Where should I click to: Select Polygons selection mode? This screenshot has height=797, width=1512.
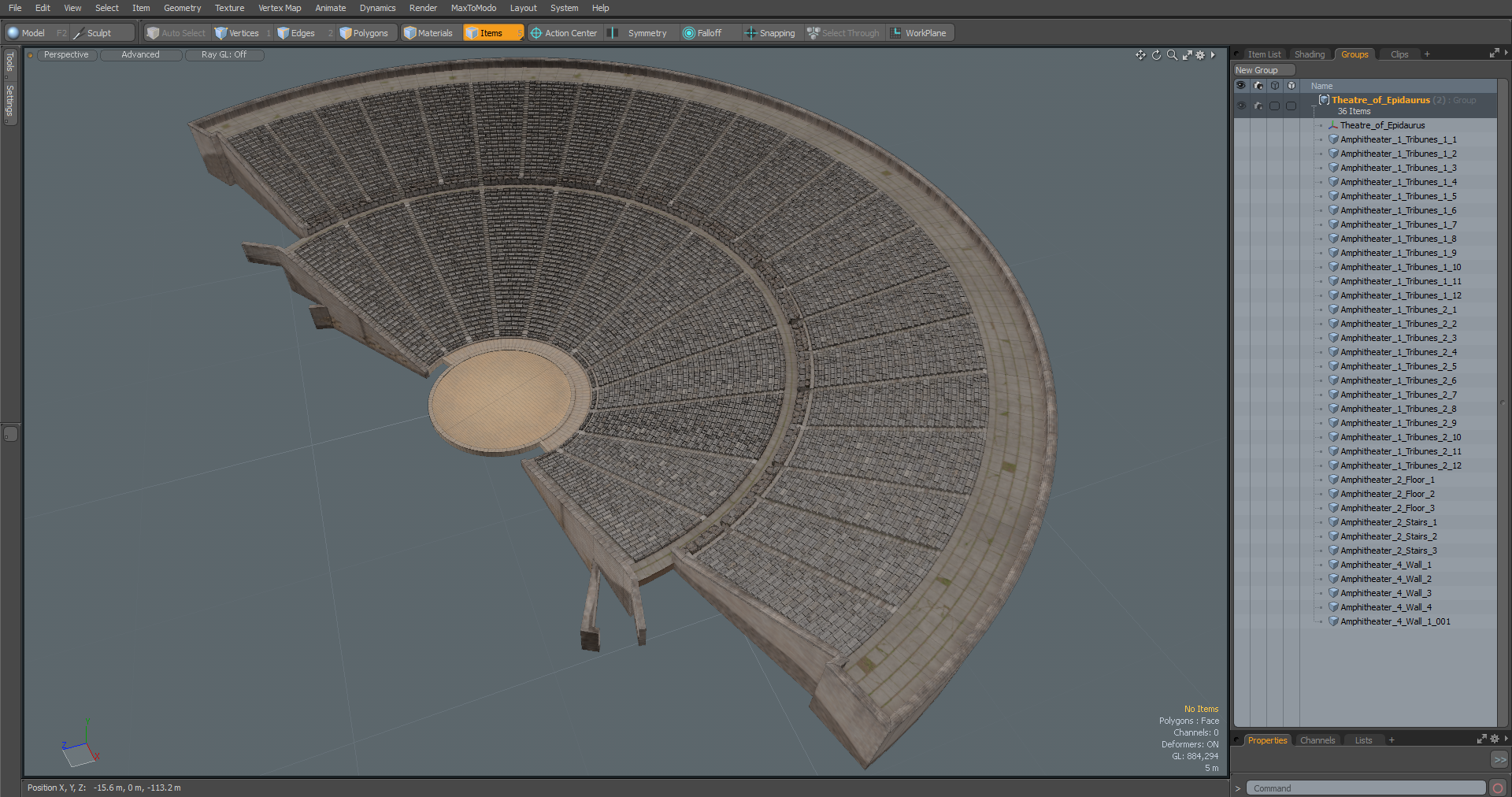[364, 33]
